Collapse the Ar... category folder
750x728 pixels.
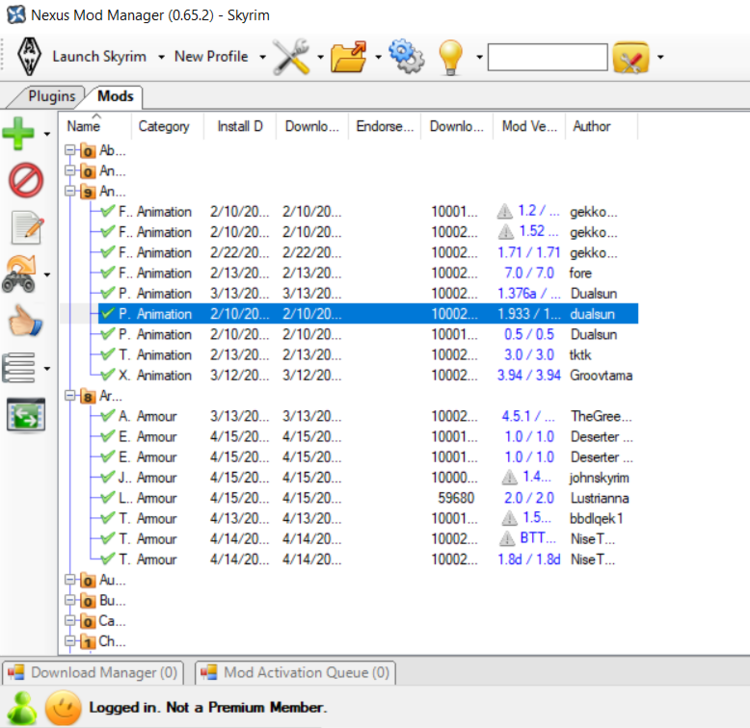click(70, 396)
